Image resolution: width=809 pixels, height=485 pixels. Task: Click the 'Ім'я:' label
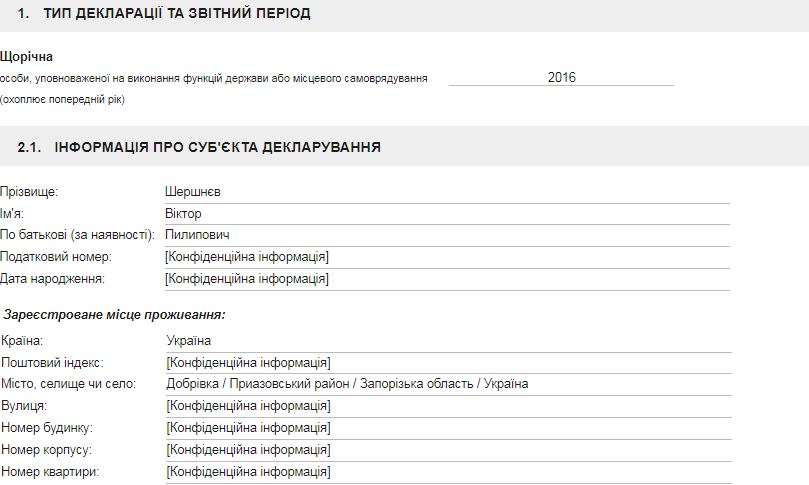tap(12, 214)
